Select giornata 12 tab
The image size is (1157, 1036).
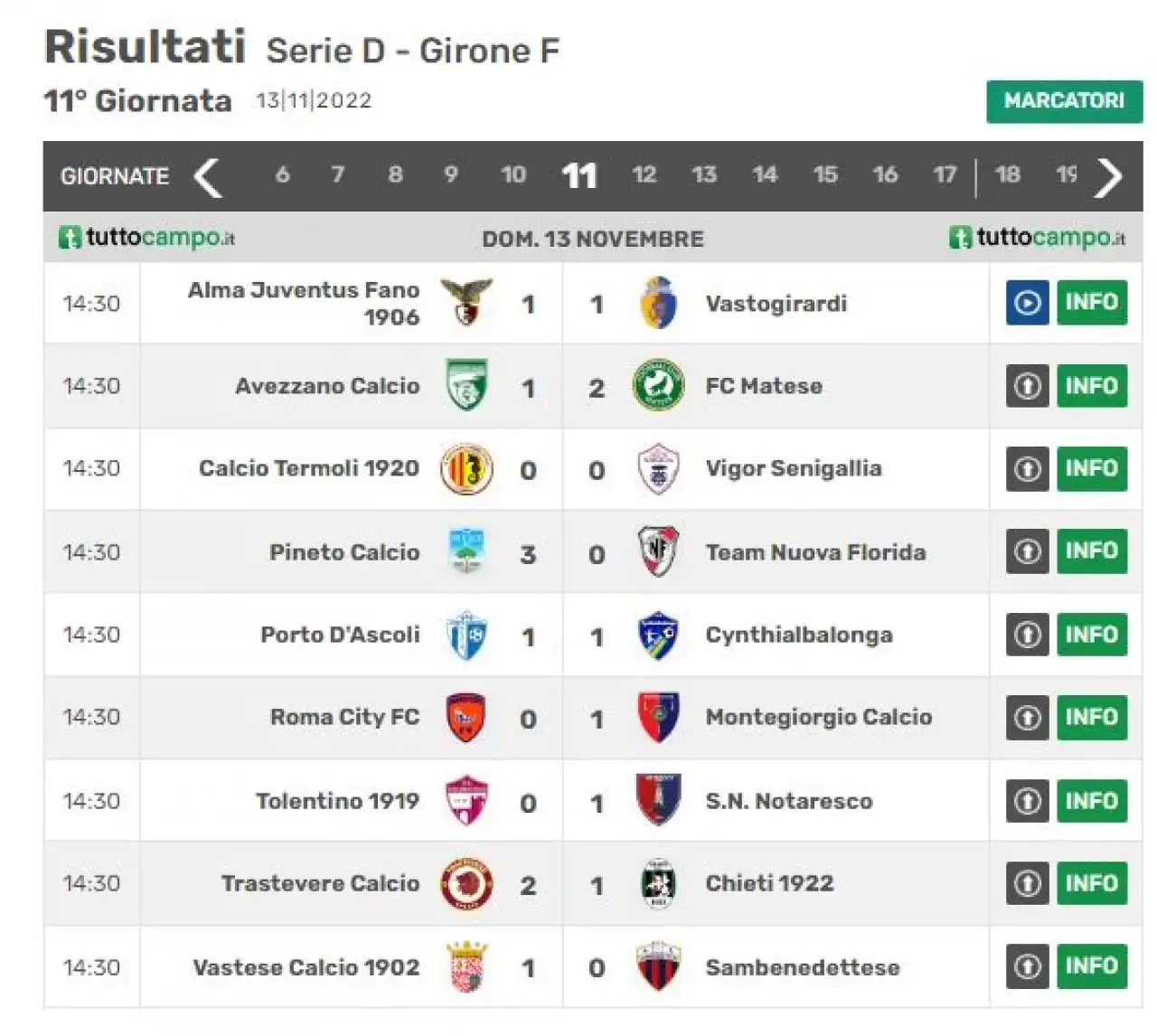(x=644, y=174)
